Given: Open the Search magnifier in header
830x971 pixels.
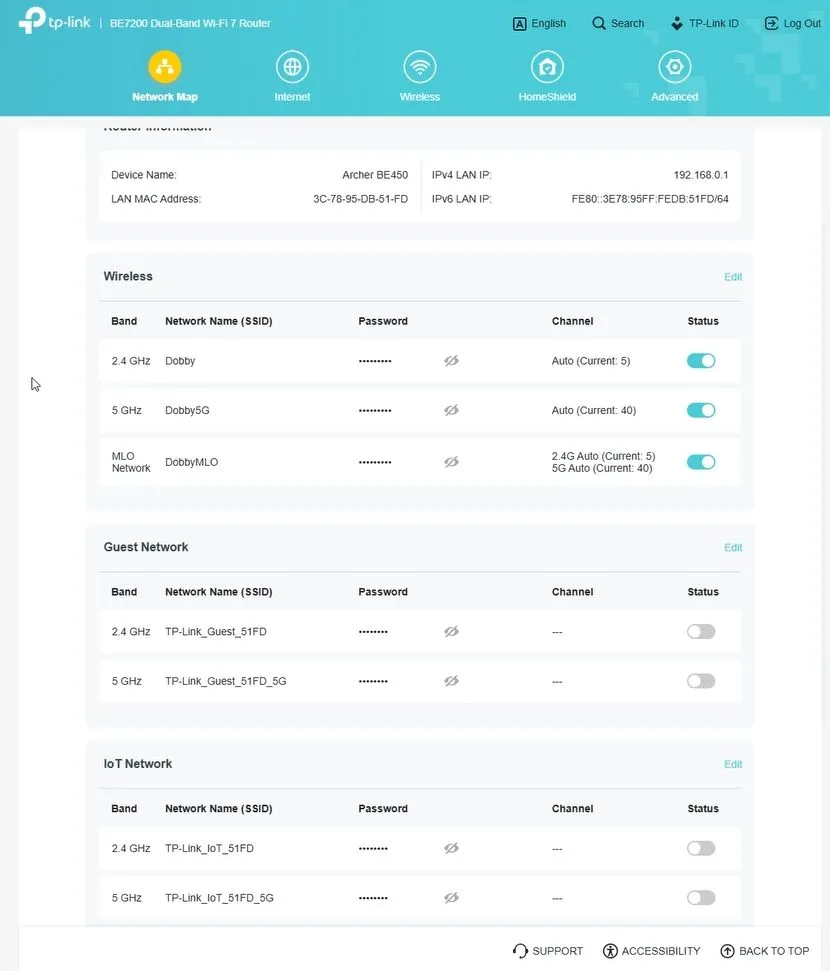Looking at the screenshot, I should coord(599,23).
